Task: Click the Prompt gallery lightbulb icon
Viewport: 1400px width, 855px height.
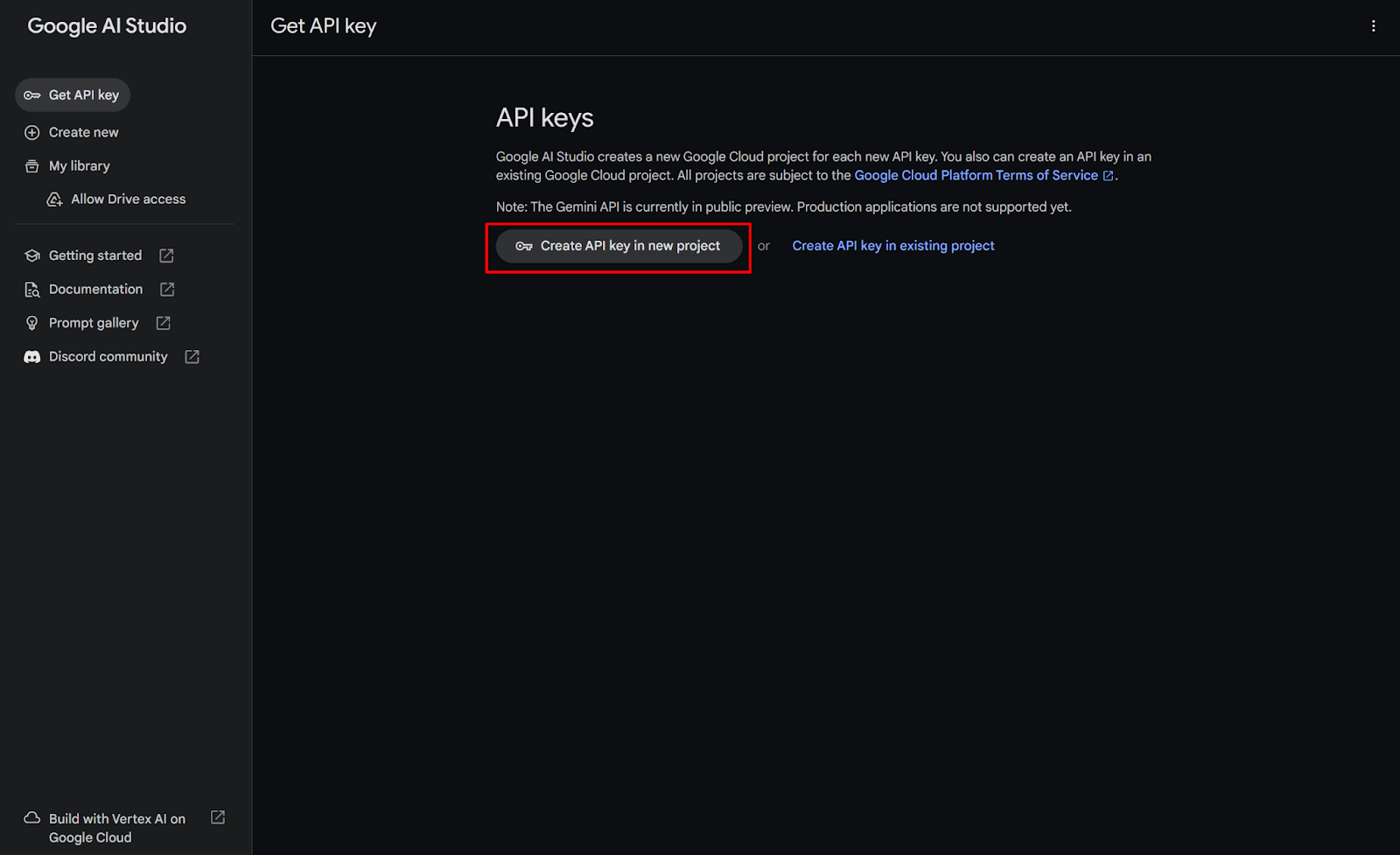Action: 32,323
